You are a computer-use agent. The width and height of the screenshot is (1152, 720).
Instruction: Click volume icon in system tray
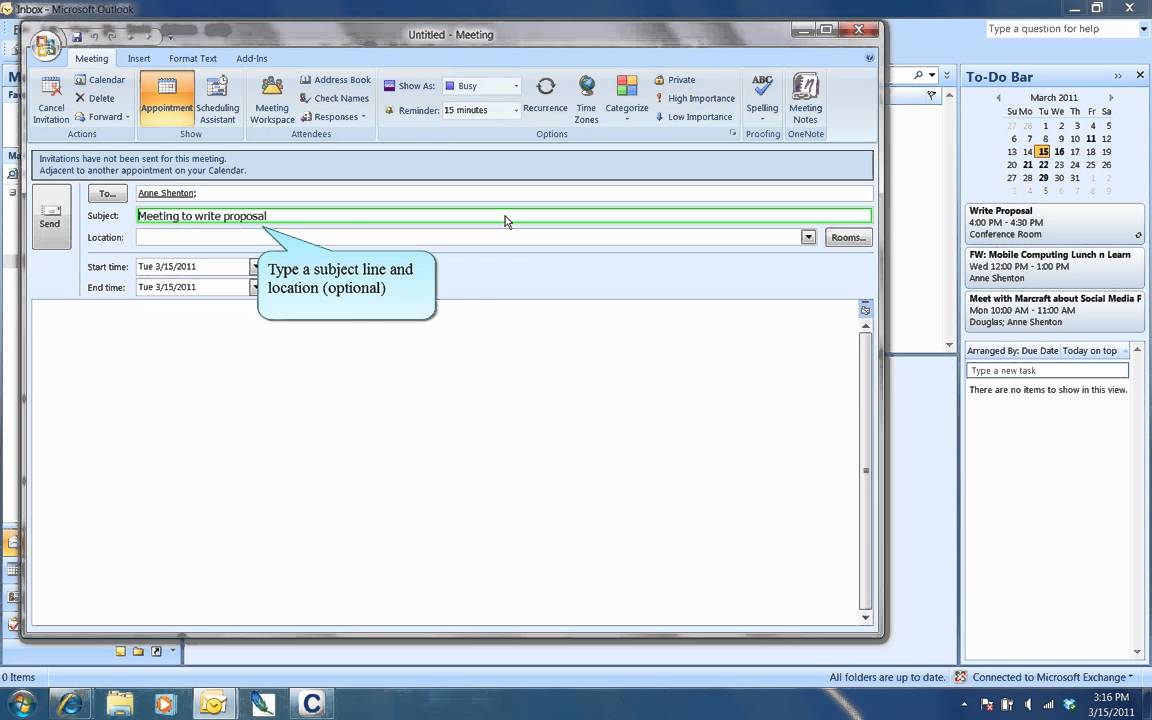pyautogui.click(x=1028, y=704)
